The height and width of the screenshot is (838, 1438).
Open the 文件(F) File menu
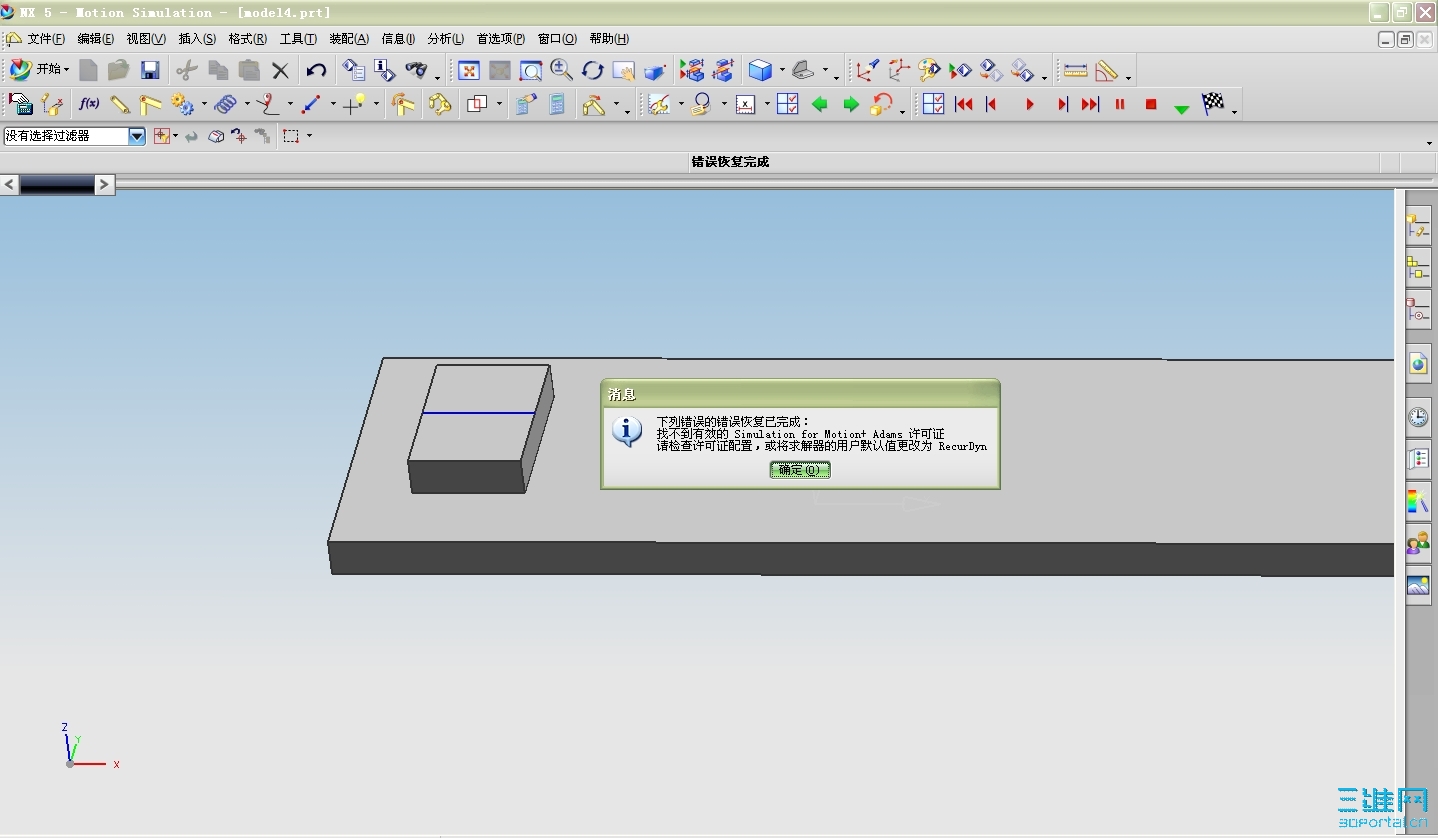[x=46, y=39]
